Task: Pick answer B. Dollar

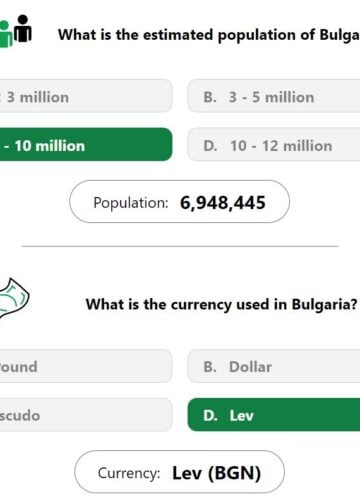Action: click(x=274, y=366)
